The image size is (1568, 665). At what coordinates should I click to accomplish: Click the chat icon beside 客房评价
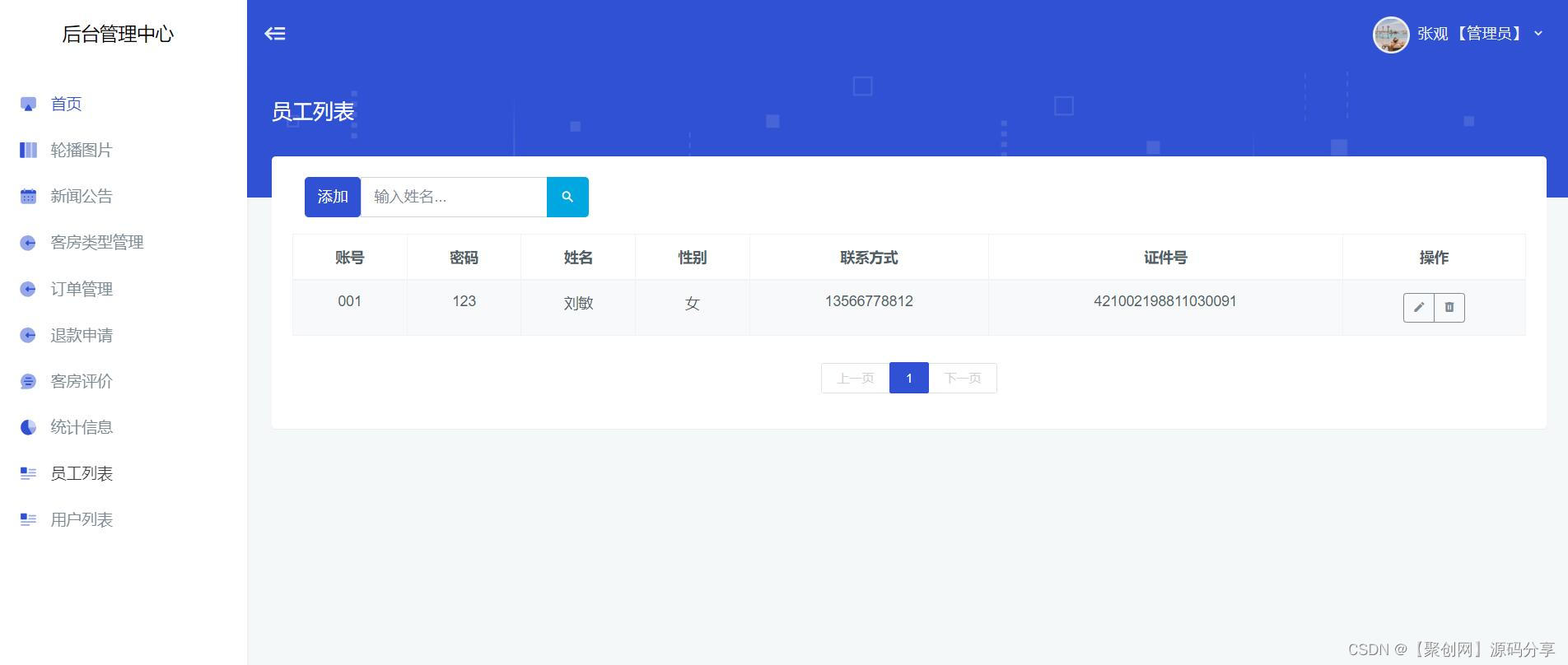(28, 381)
